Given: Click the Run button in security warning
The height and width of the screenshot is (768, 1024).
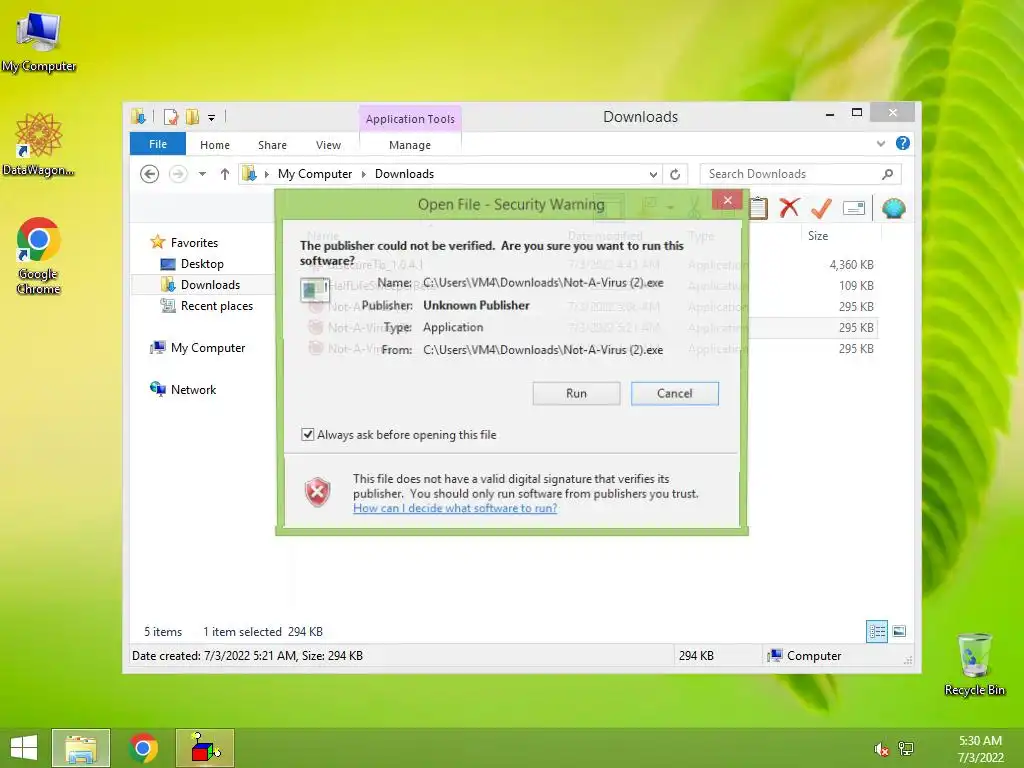Looking at the screenshot, I should [x=576, y=393].
